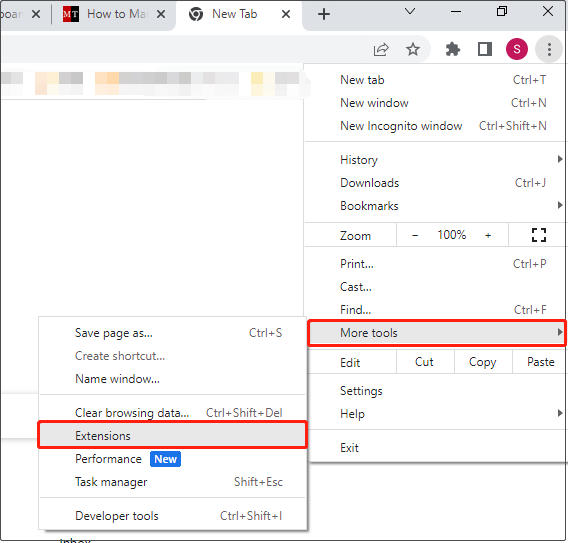The image size is (568, 543).
Task: Select Extensions in More tools submenu
Action: 172,435
